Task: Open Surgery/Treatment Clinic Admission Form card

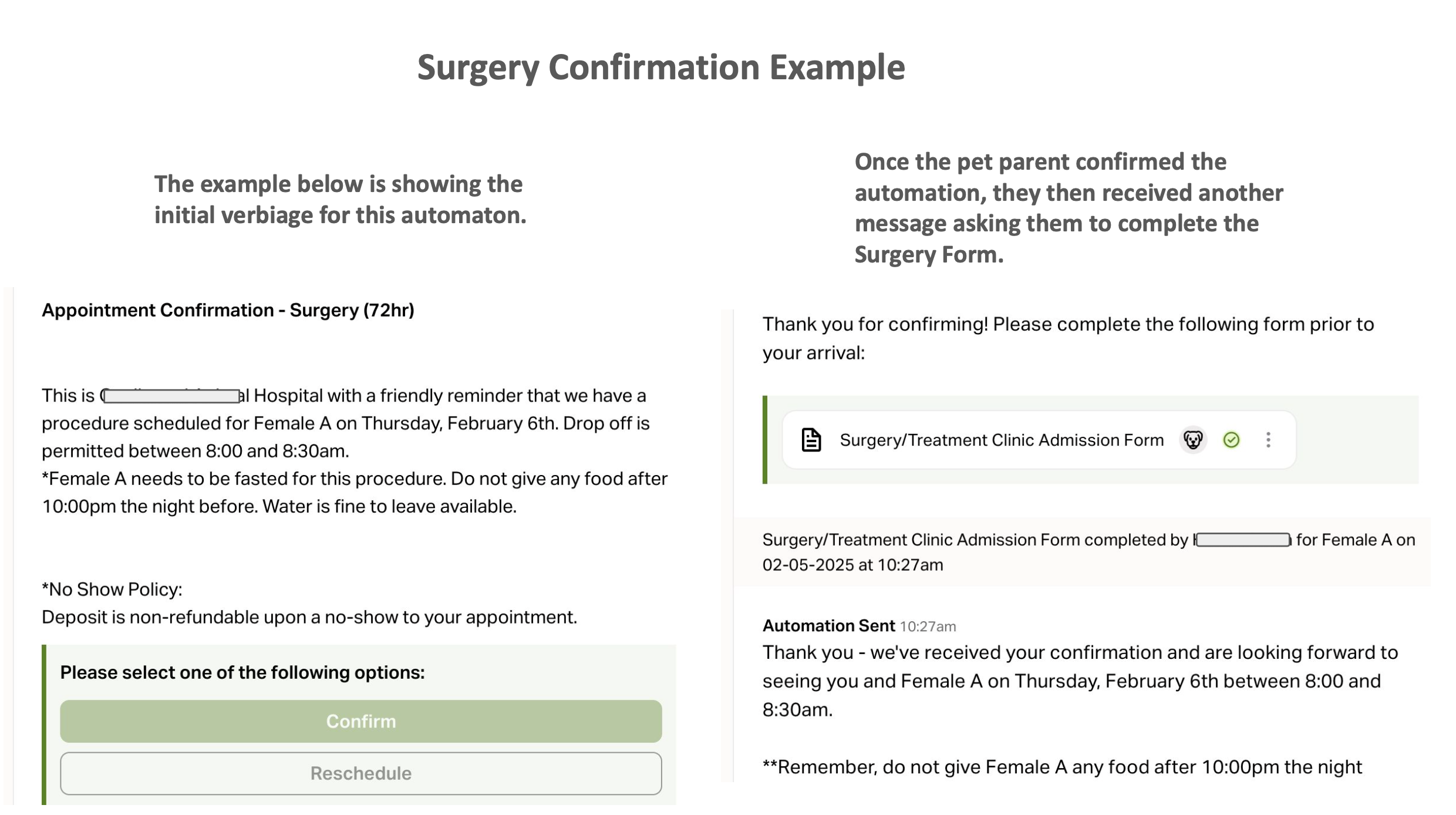Action: (1039, 440)
